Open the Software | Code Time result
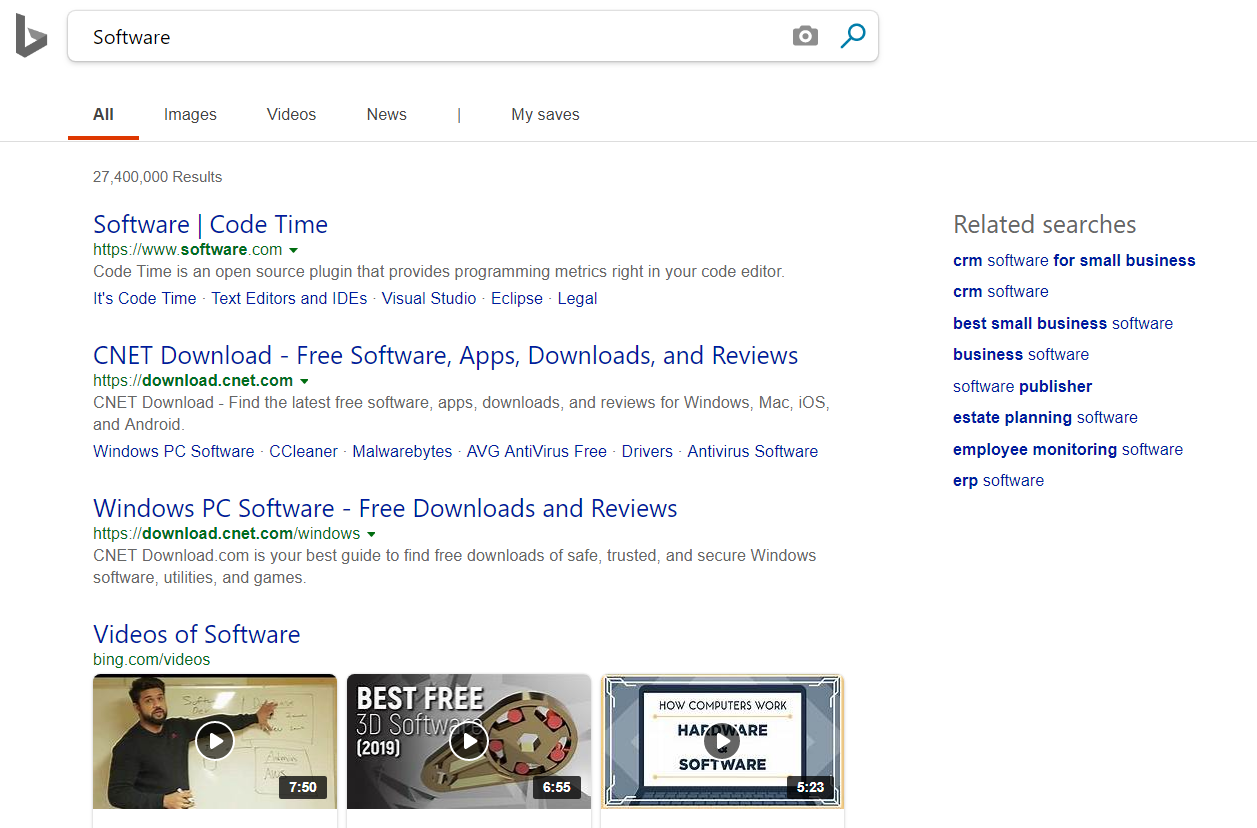The image size is (1257, 828). (210, 224)
